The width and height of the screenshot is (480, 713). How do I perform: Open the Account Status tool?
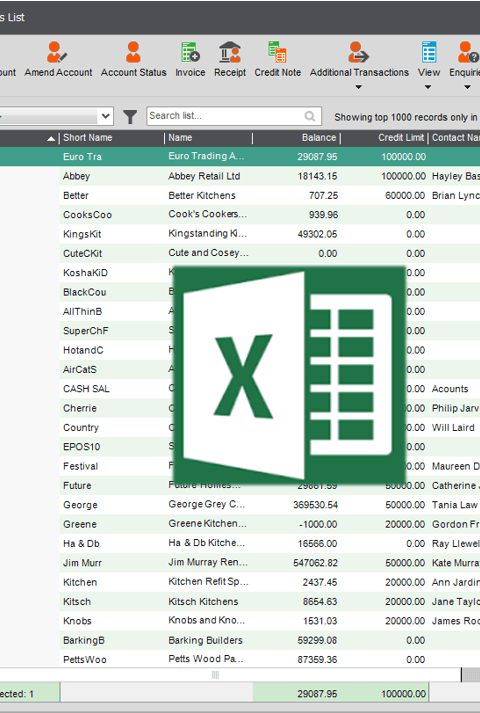[x=133, y=59]
